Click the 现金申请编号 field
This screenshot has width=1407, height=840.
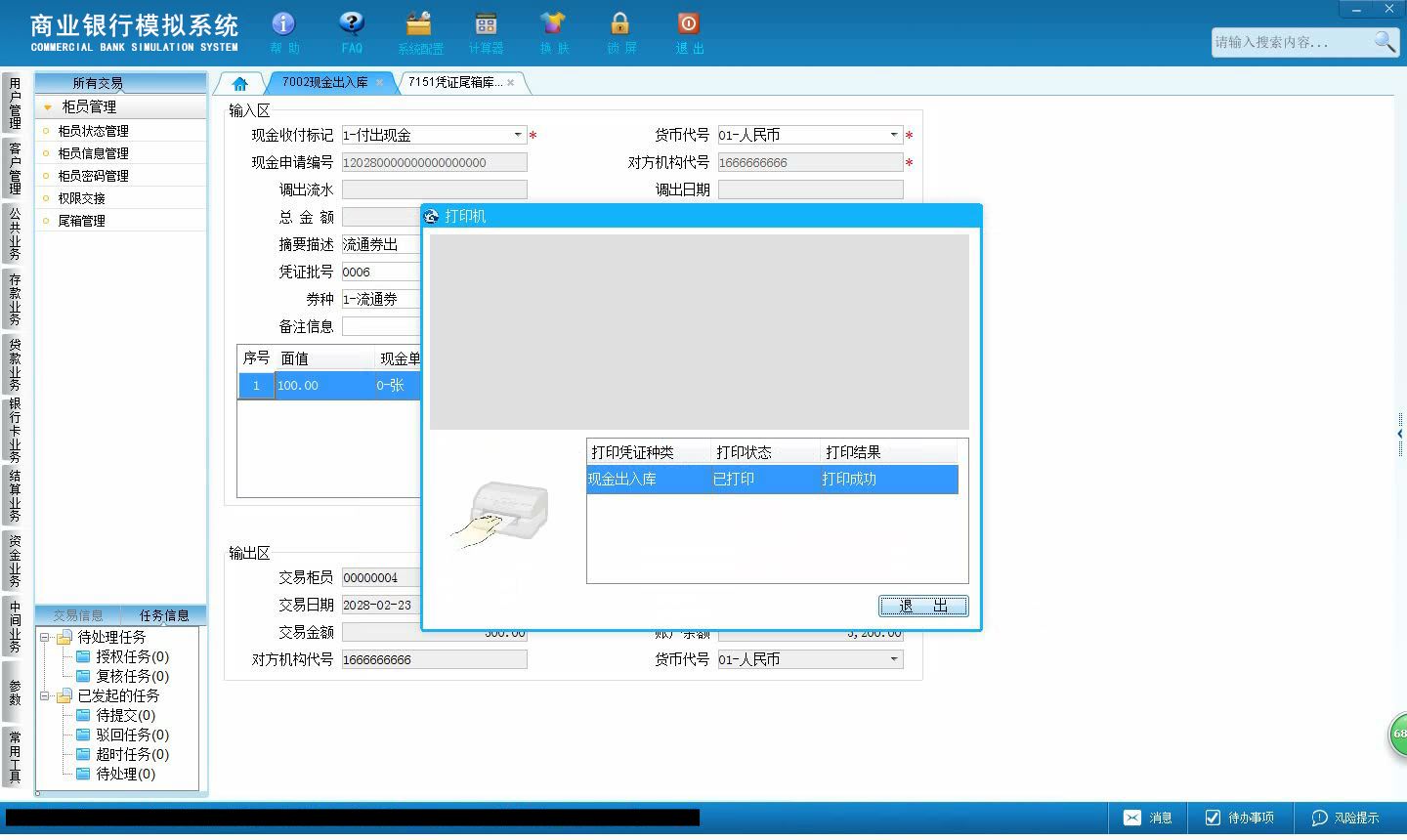click(434, 162)
